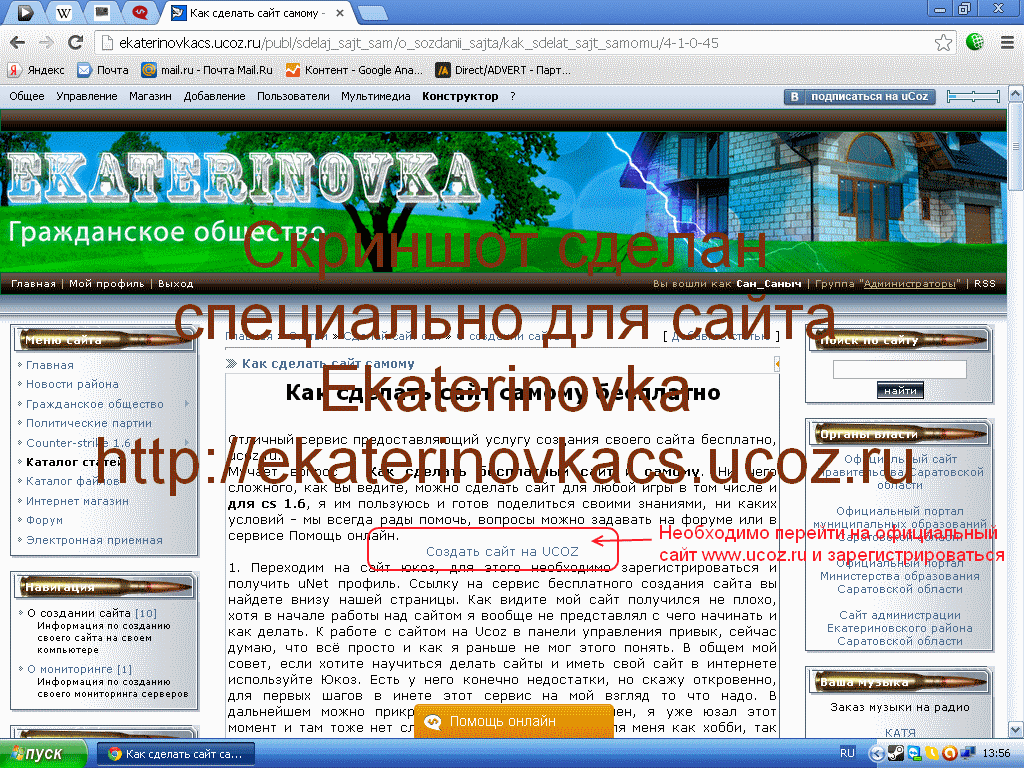Open the Конструктор admin menu

460,96
